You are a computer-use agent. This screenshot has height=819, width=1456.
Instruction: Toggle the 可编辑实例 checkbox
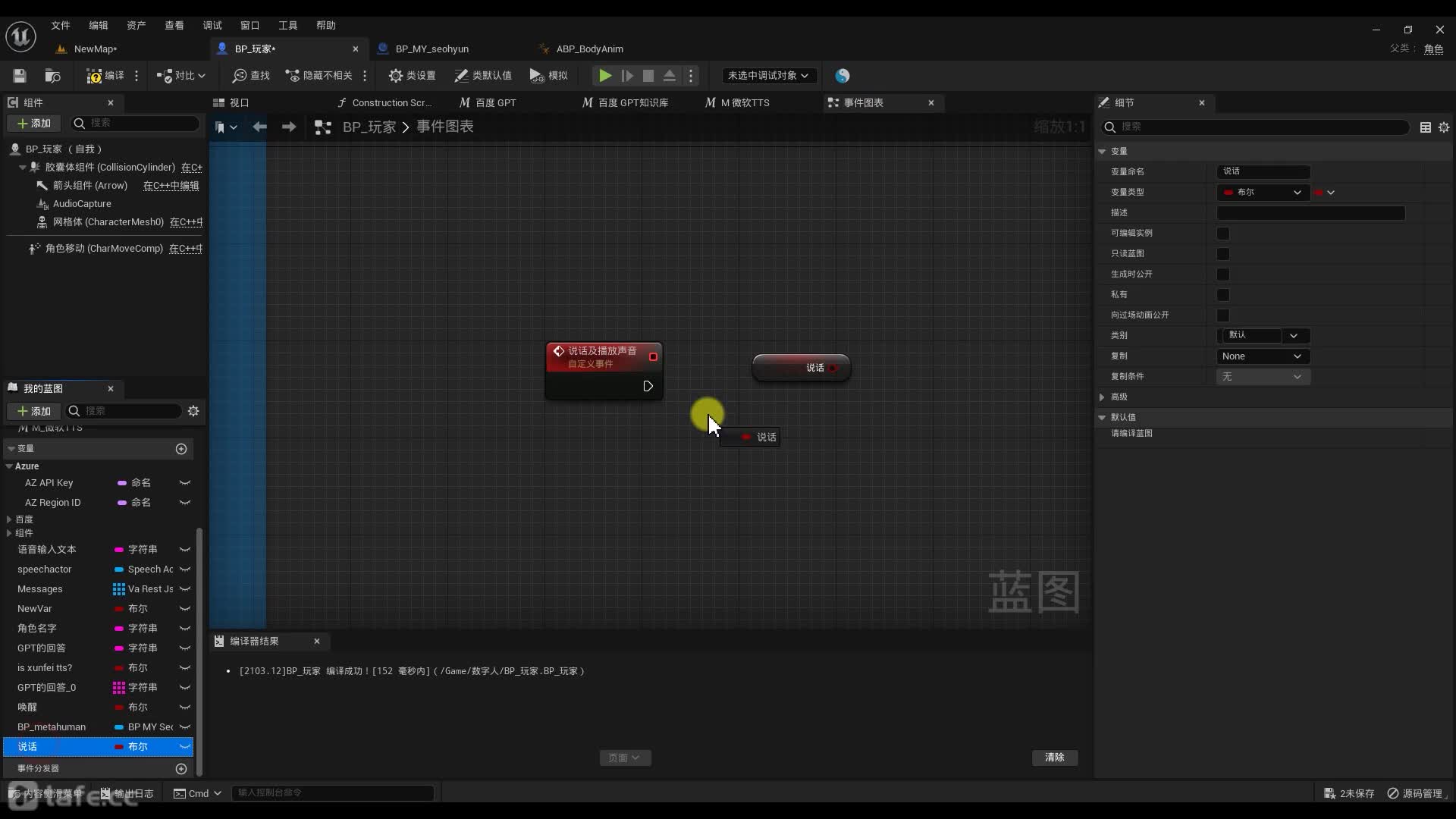(1223, 234)
